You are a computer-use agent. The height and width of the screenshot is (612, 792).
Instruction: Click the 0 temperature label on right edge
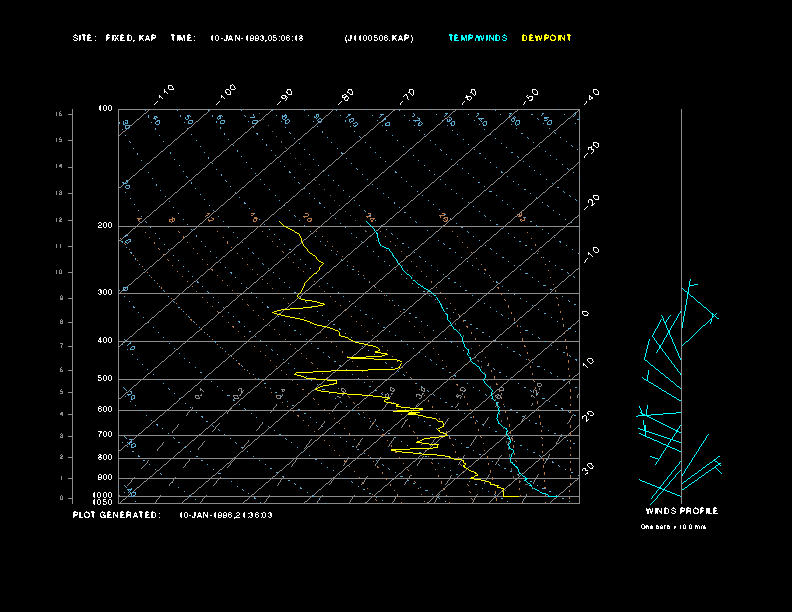click(x=586, y=314)
